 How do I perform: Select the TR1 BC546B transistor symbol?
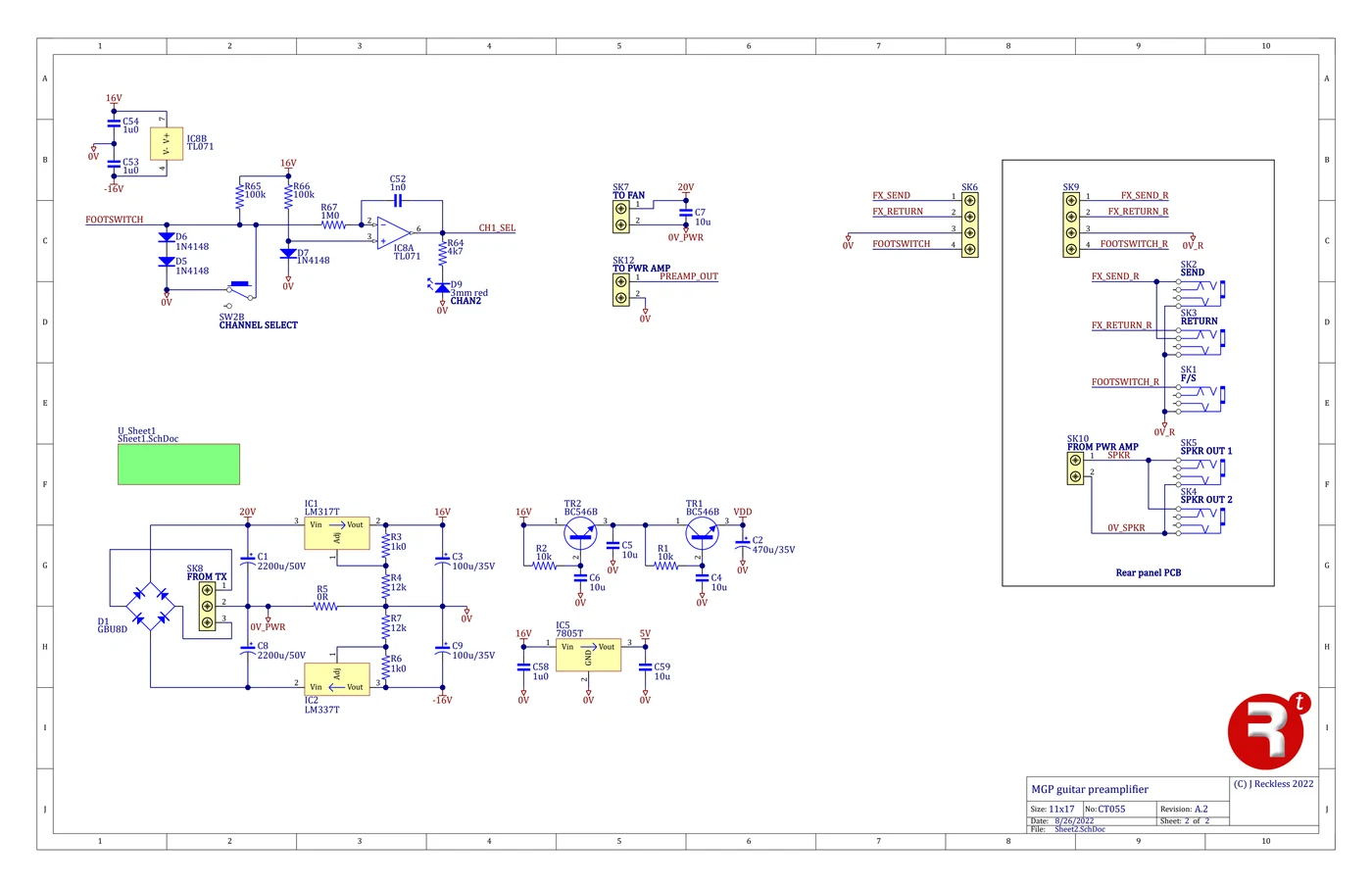[x=702, y=533]
